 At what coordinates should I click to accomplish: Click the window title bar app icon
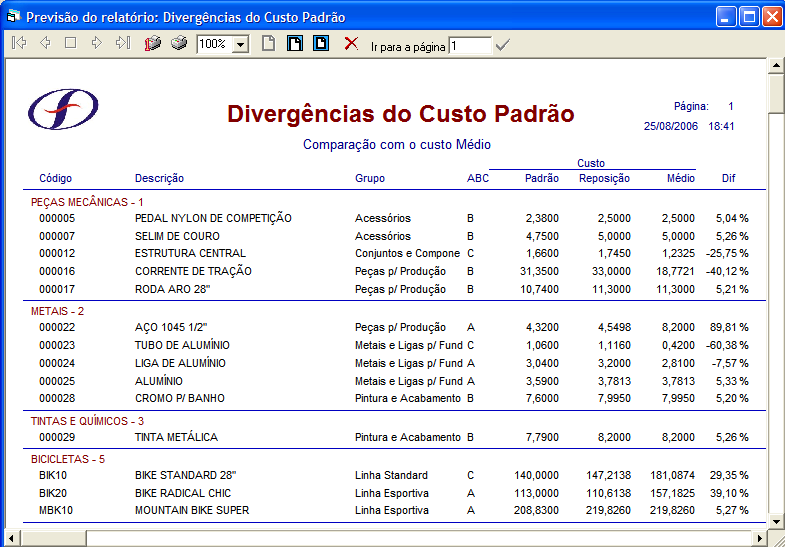pyautogui.click(x=13, y=17)
